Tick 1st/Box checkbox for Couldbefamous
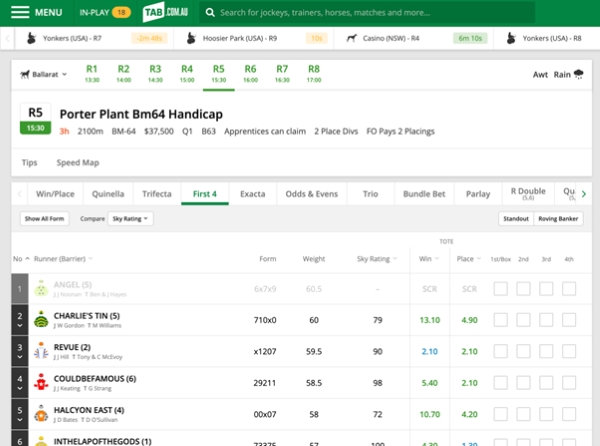This screenshot has height=446, width=600. [501, 383]
